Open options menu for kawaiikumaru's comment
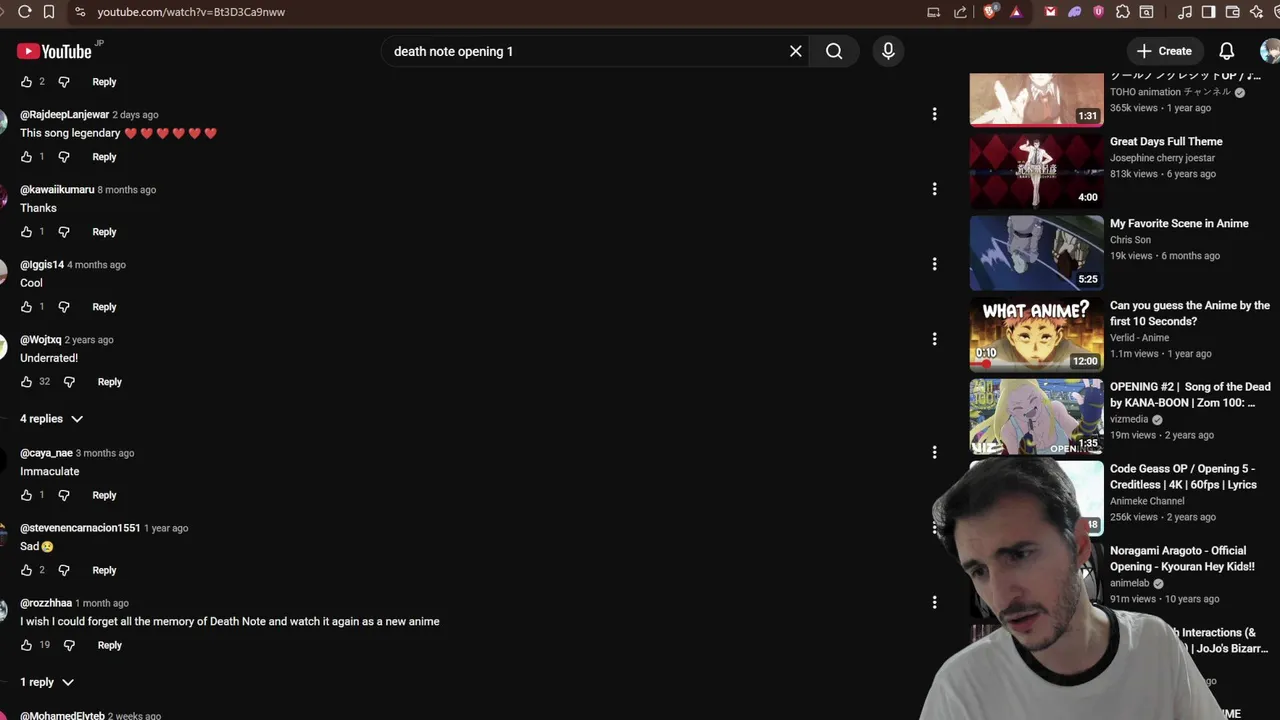Viewport: 1280px width, 720px height. (x=934, y=189)
